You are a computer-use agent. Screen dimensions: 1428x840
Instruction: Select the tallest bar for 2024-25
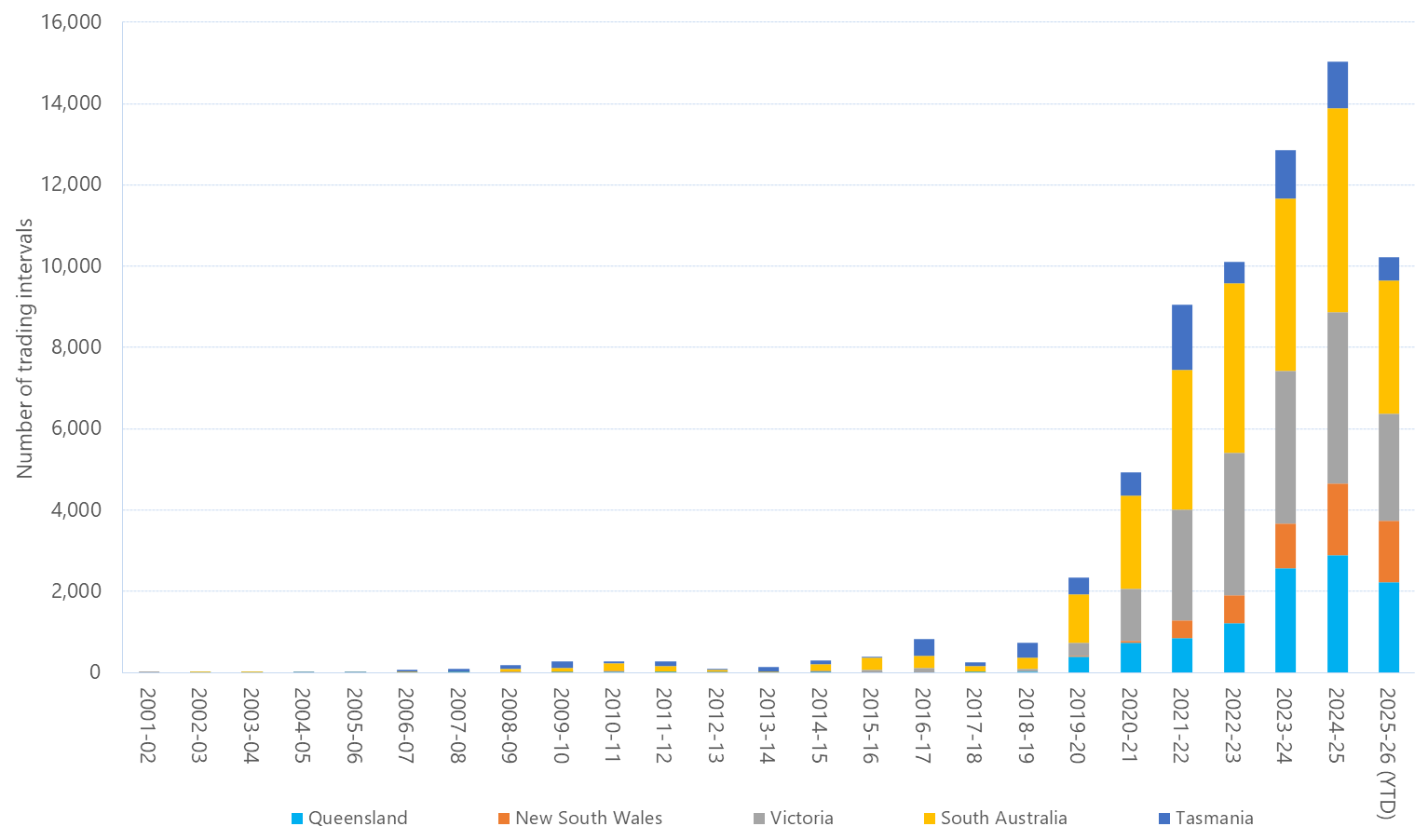tap(1336, 373)
